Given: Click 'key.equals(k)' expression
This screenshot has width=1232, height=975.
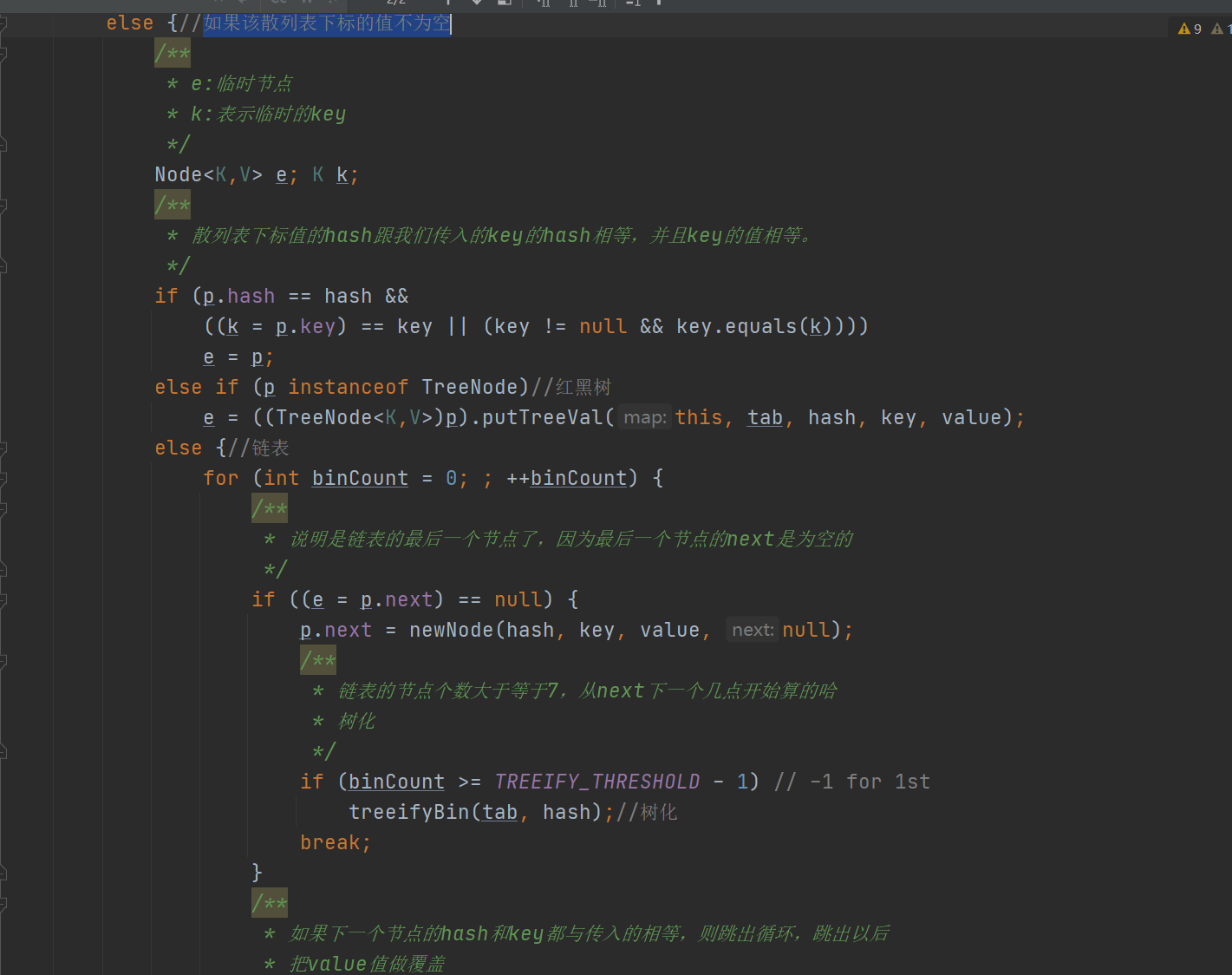Looking at the screenshot, I should 754,327.
